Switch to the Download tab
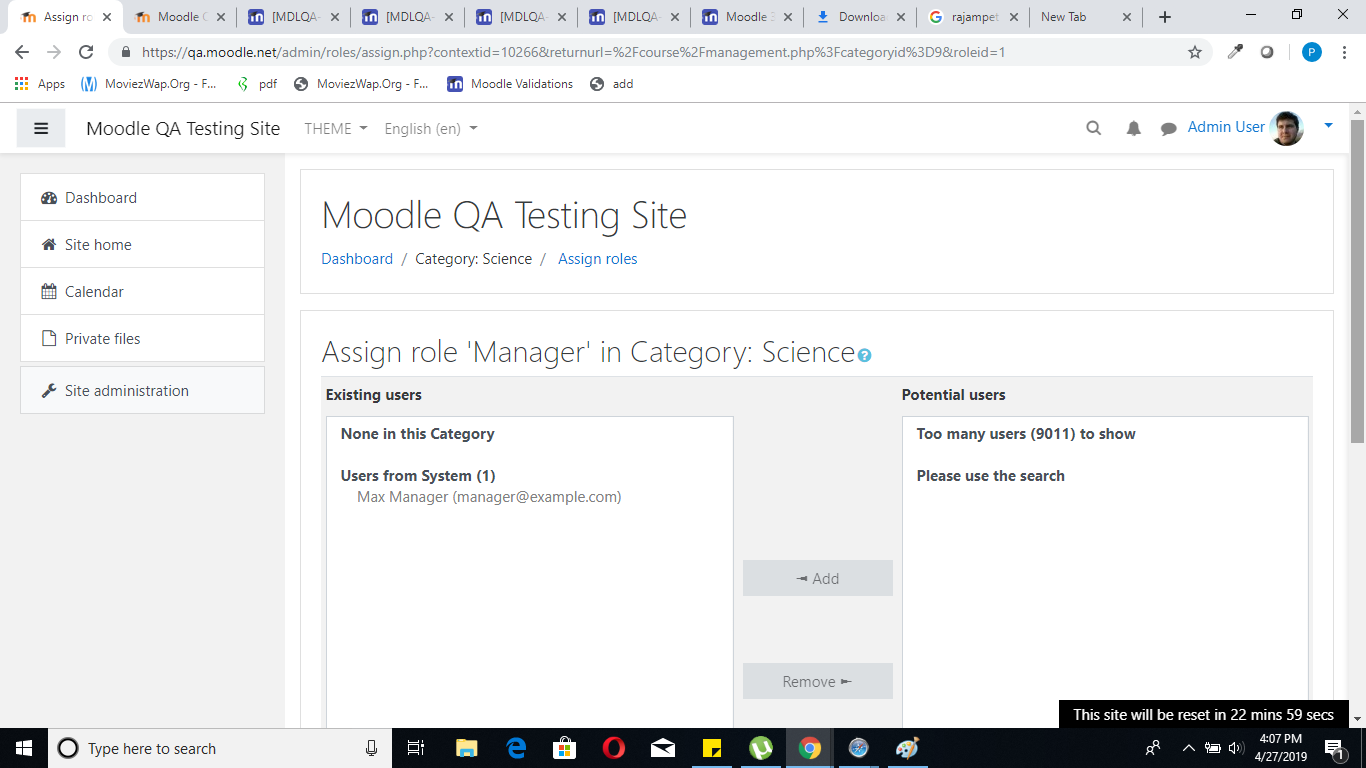This screenshot has height=768, width=1366. coord(860,17)
